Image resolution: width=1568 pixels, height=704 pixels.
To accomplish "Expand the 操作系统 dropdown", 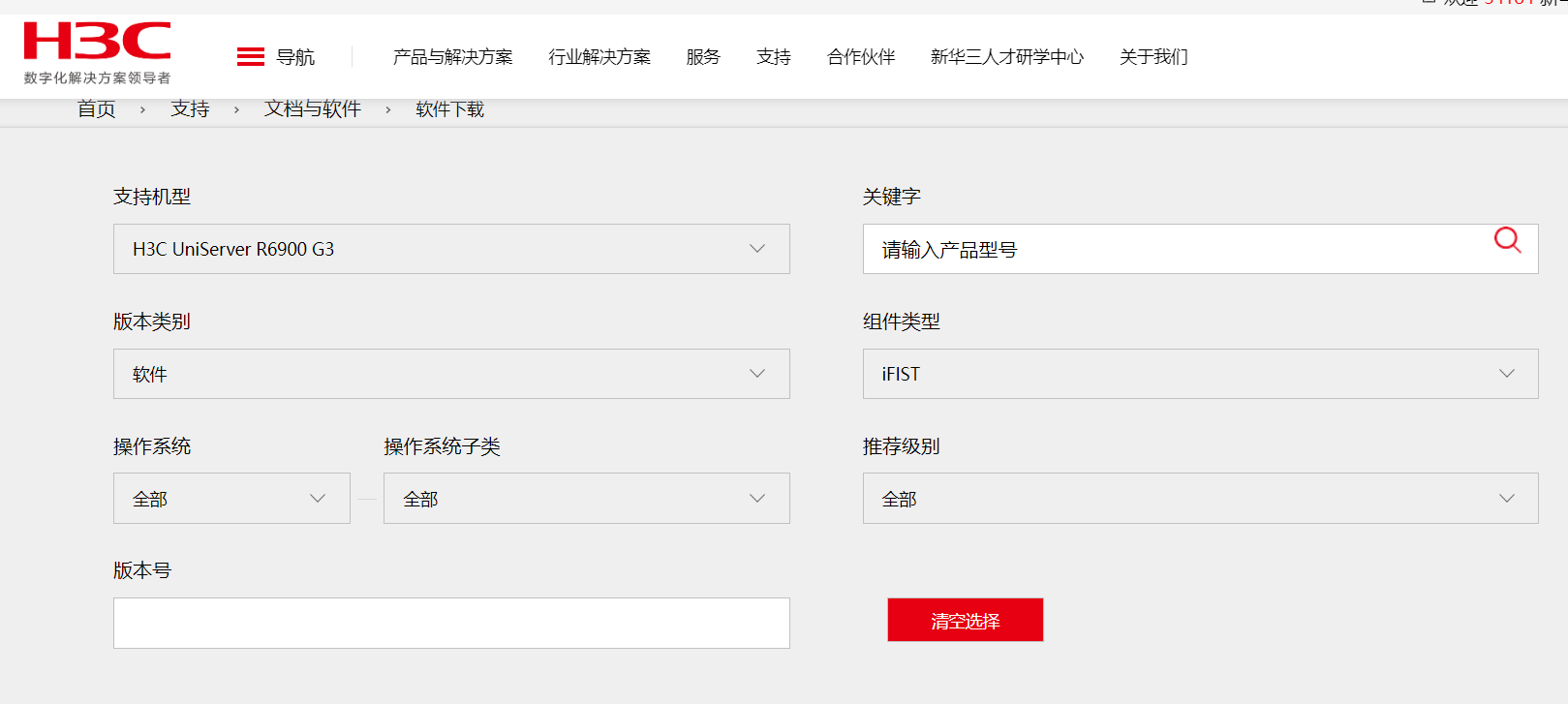I will [231, 499].
